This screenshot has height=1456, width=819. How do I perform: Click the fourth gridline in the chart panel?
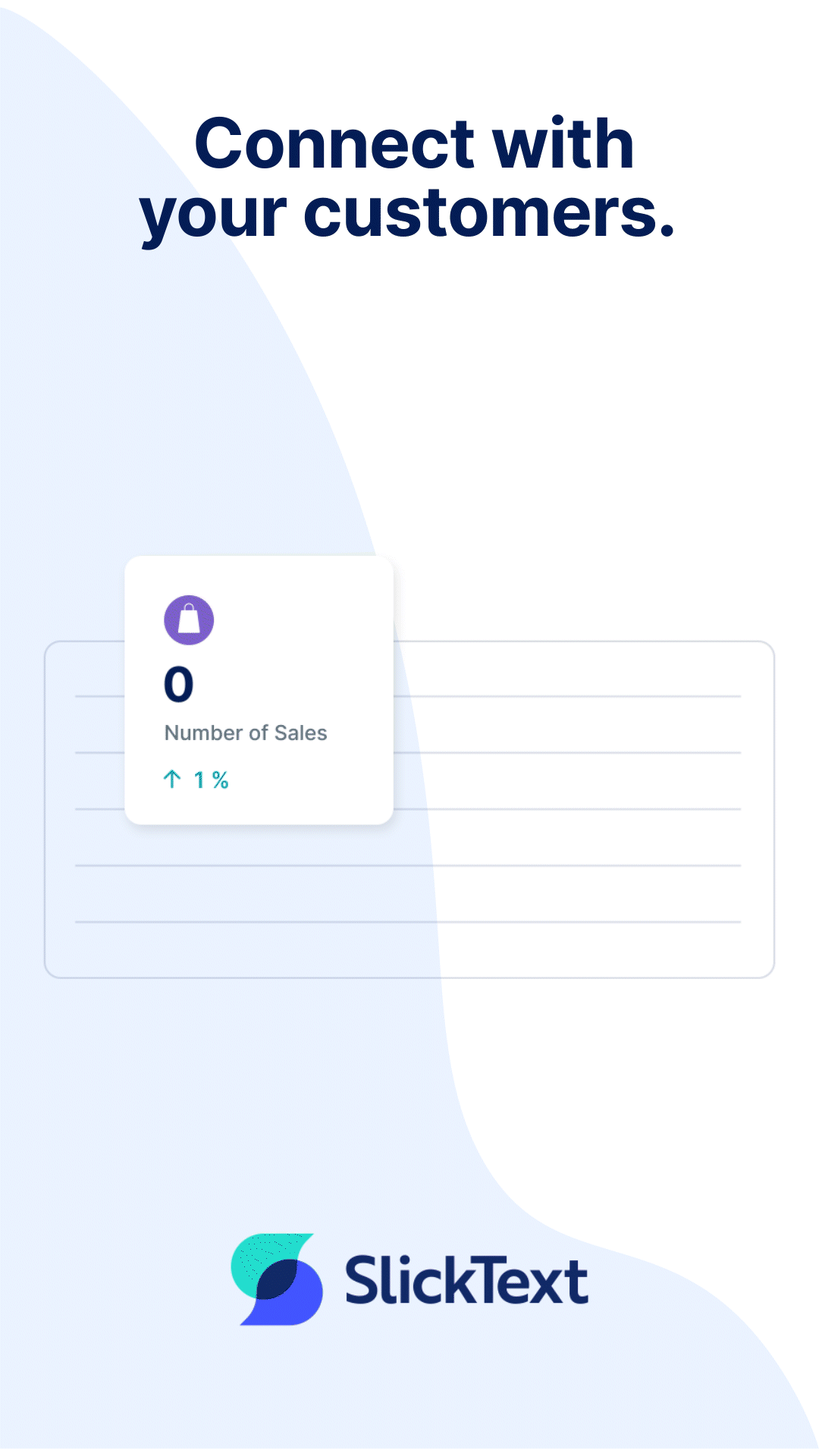pyautogui.click(x=408, y=865)
